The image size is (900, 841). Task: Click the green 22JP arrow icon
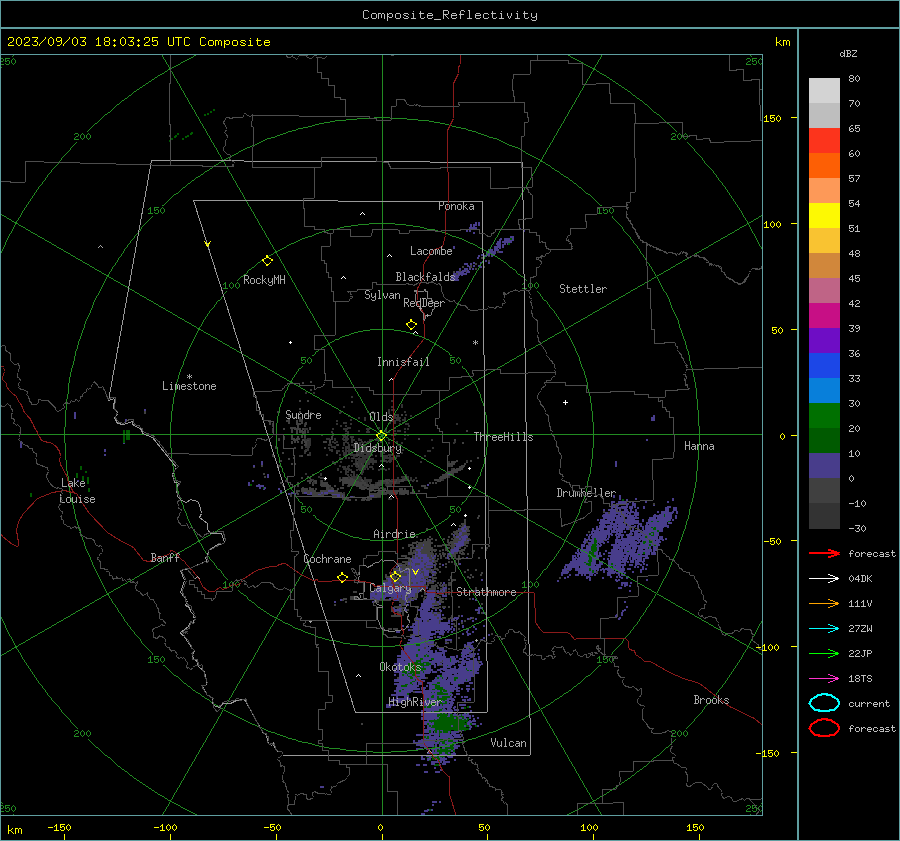coord(824,653)
